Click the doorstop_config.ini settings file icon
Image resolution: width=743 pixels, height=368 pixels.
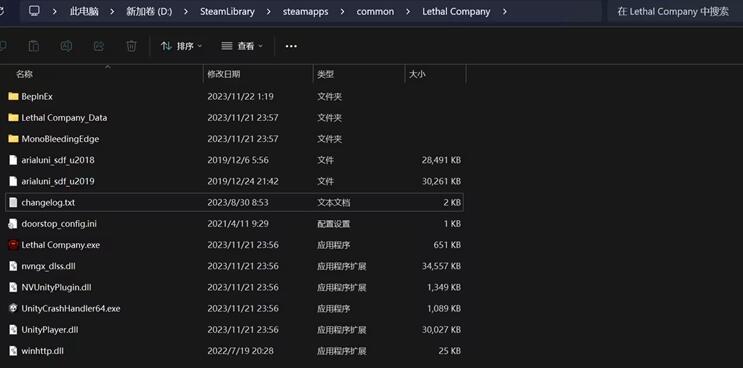(x=13, y=224)
